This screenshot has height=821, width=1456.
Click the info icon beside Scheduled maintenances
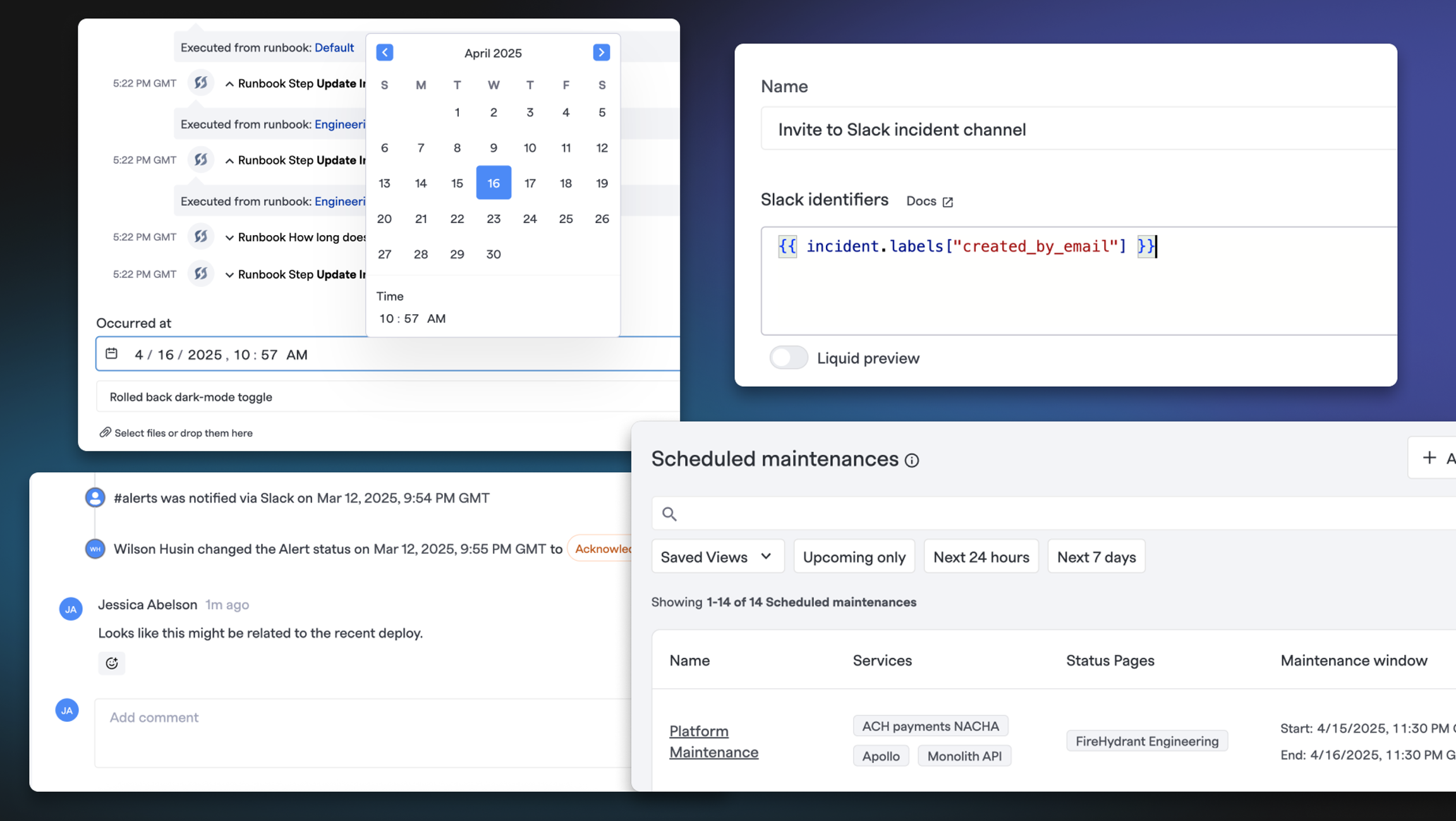click(x=911, y=460)
